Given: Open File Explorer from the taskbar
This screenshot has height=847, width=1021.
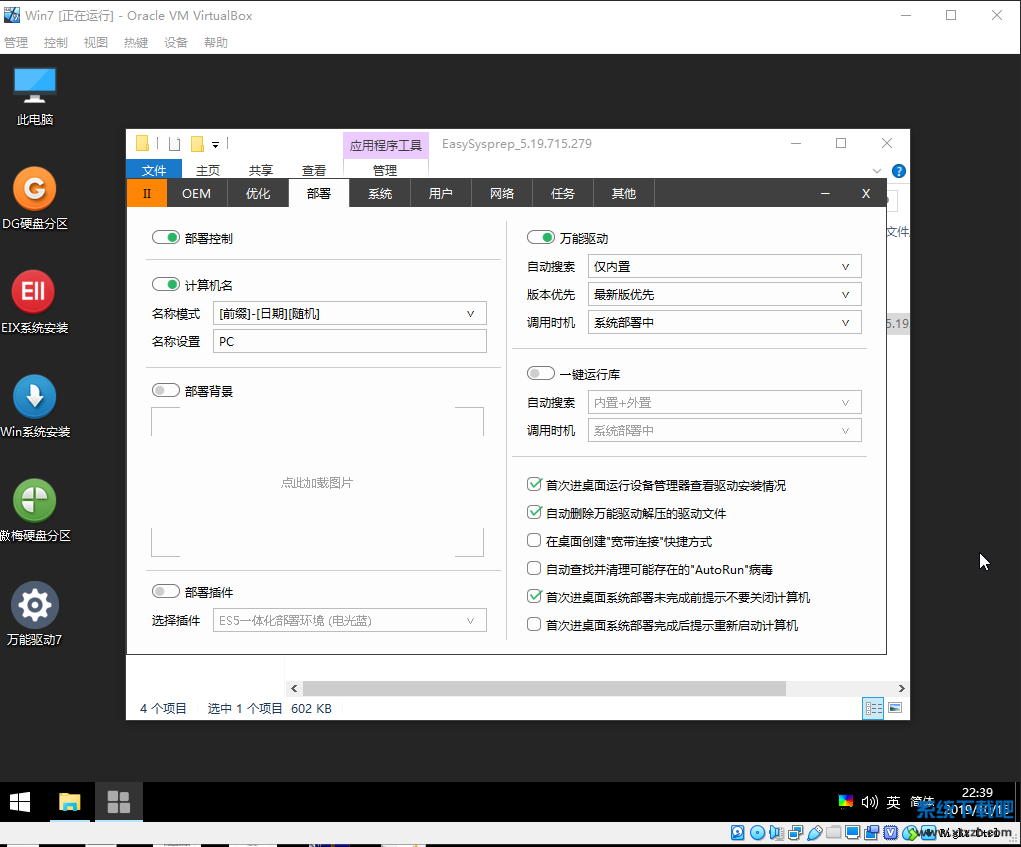Looking at the screenshot, I should click(69, 802).
